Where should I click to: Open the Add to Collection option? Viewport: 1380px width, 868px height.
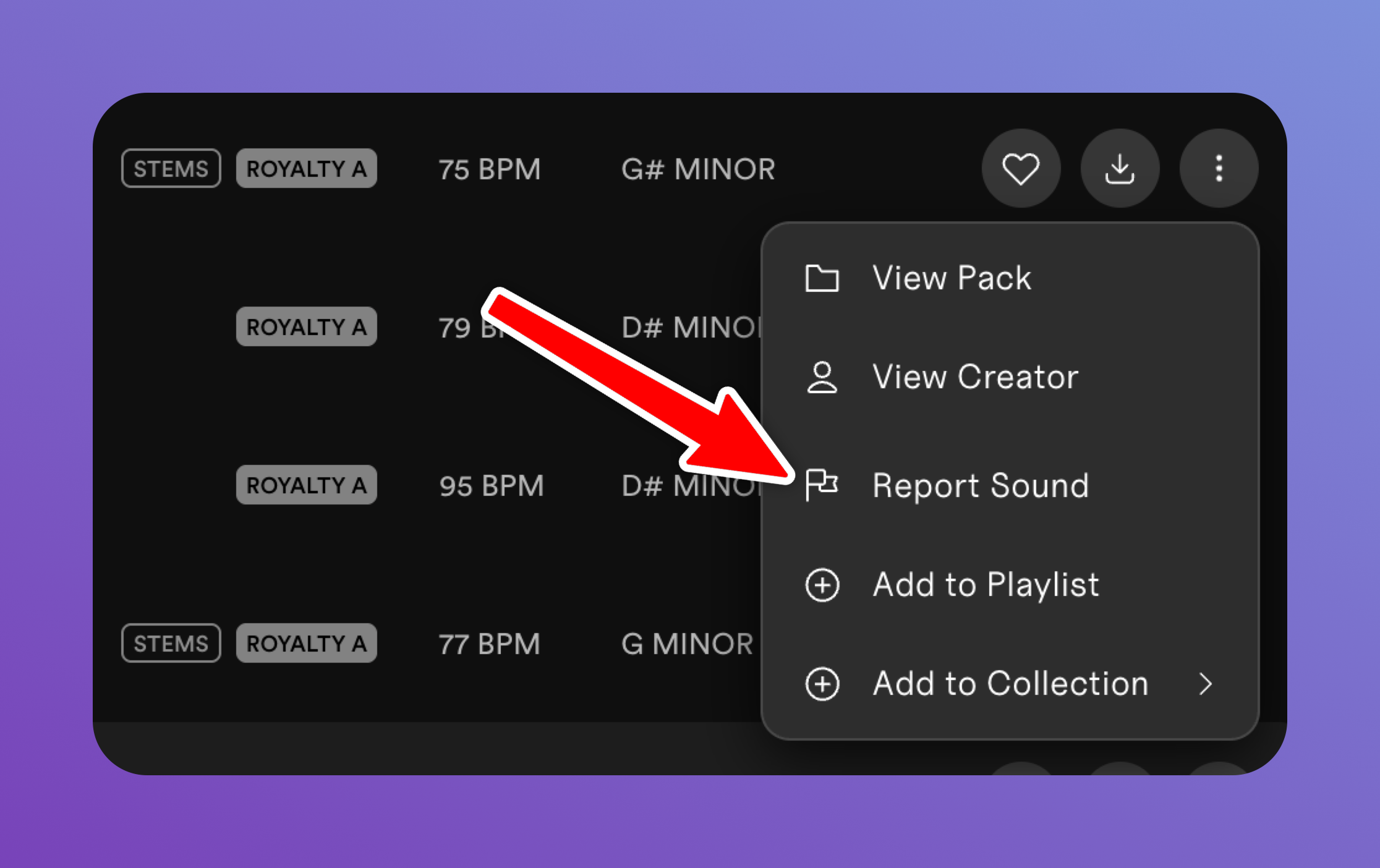click(1010, 684)
